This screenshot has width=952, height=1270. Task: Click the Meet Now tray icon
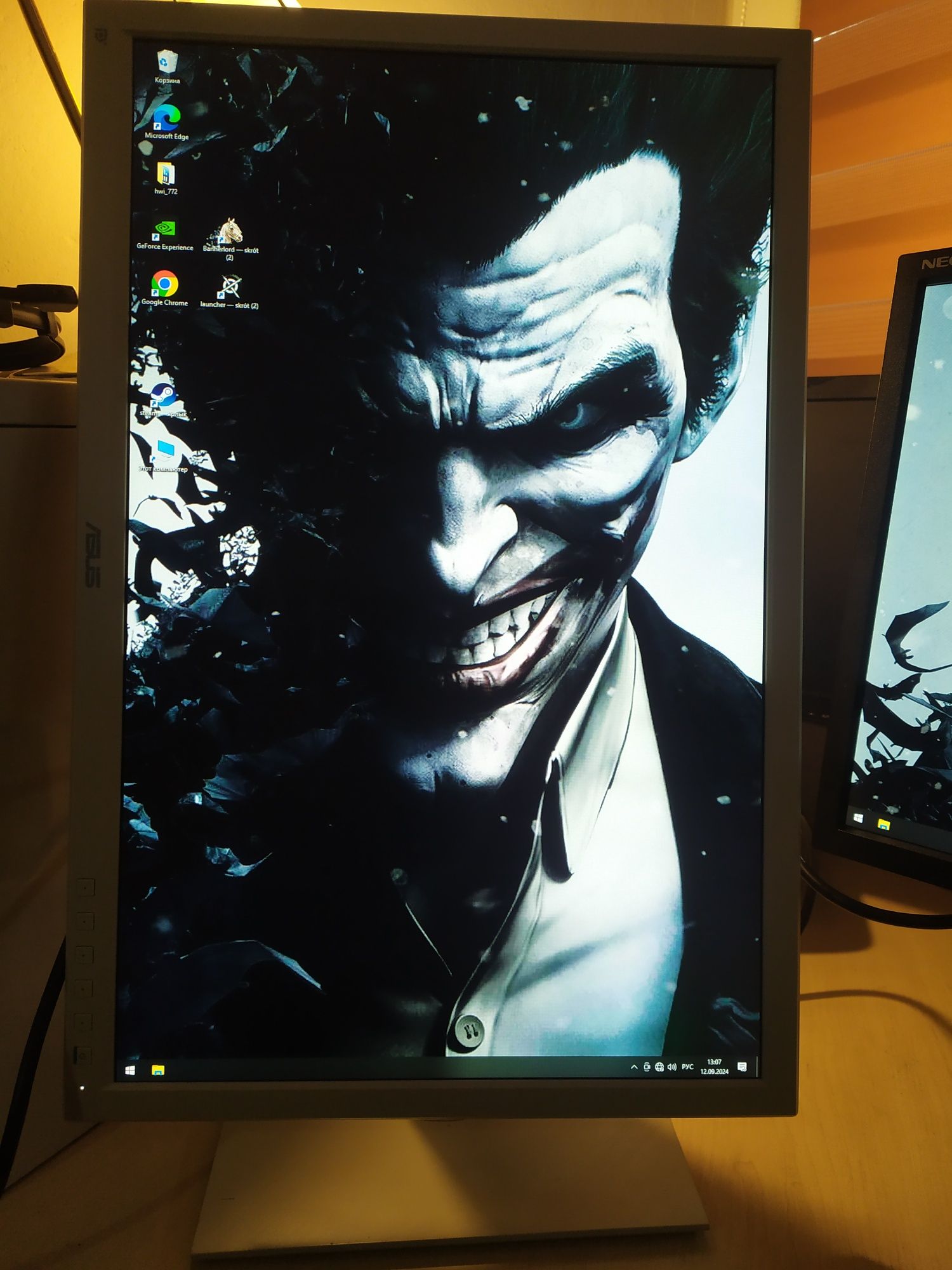[x=646, y=1067]
